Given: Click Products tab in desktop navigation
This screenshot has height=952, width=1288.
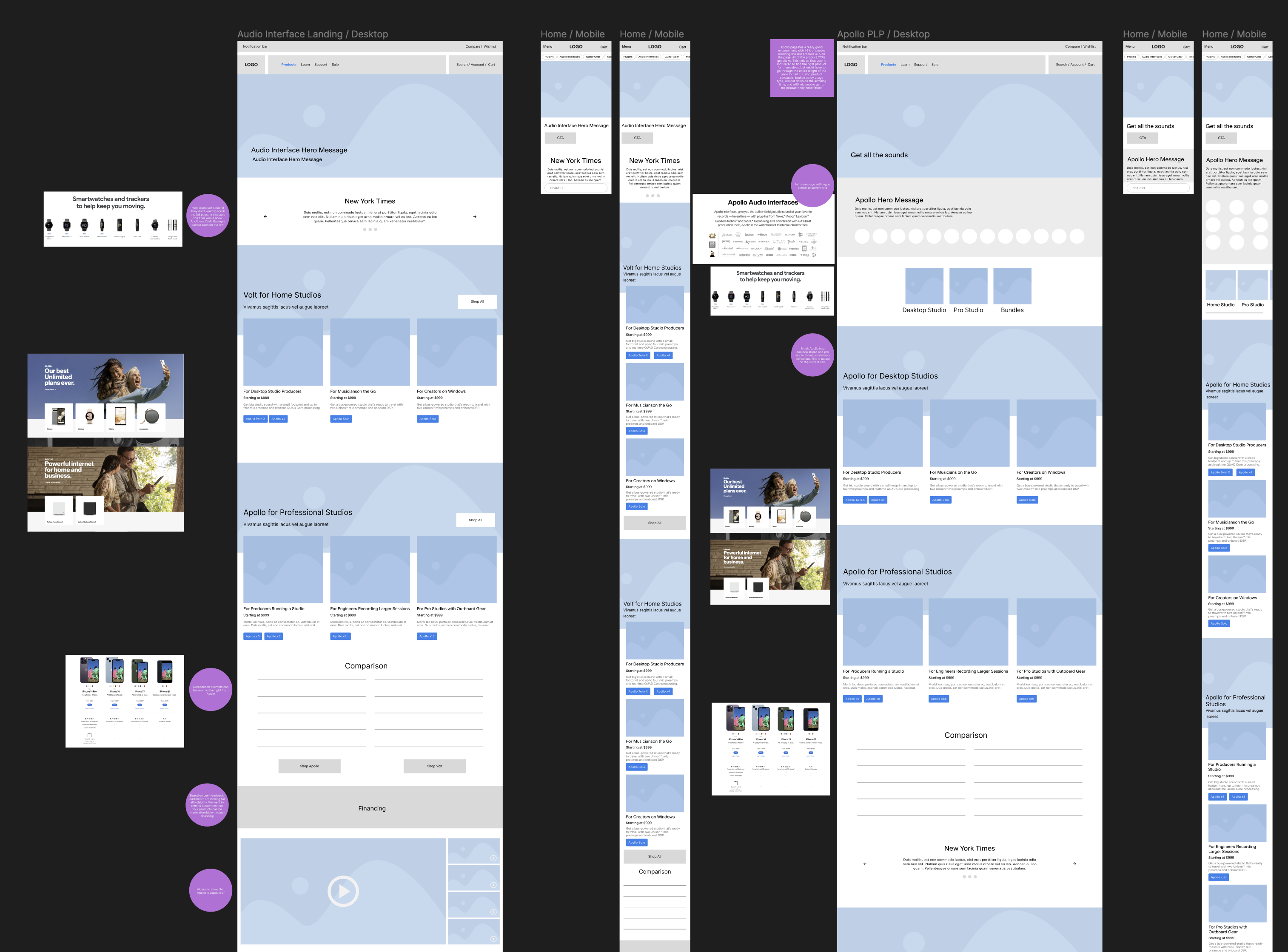Looking at the screenshot, I should tap(289, 64).
